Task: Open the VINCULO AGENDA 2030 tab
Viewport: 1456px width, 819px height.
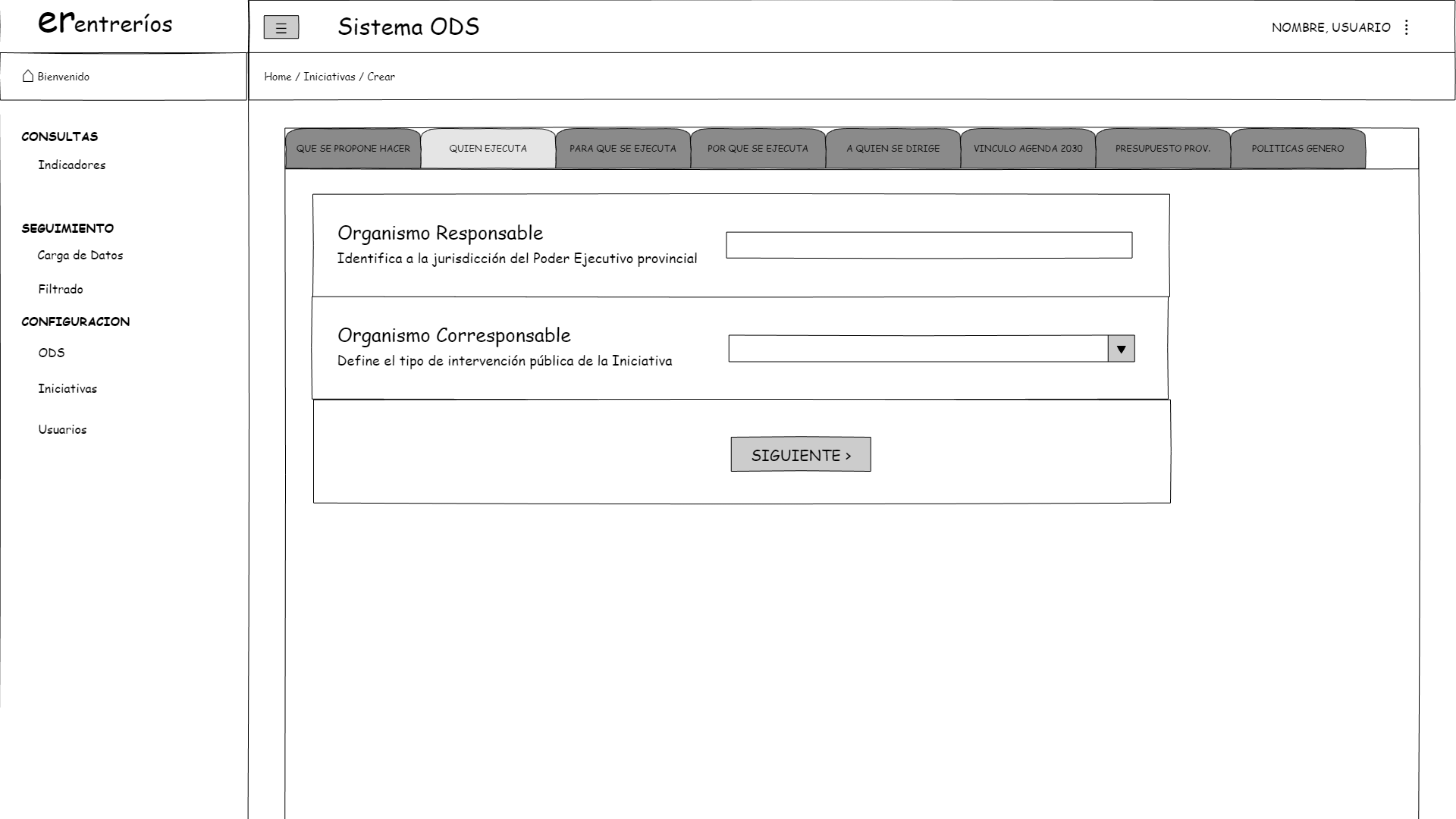Action: [x=1028, y=149]
